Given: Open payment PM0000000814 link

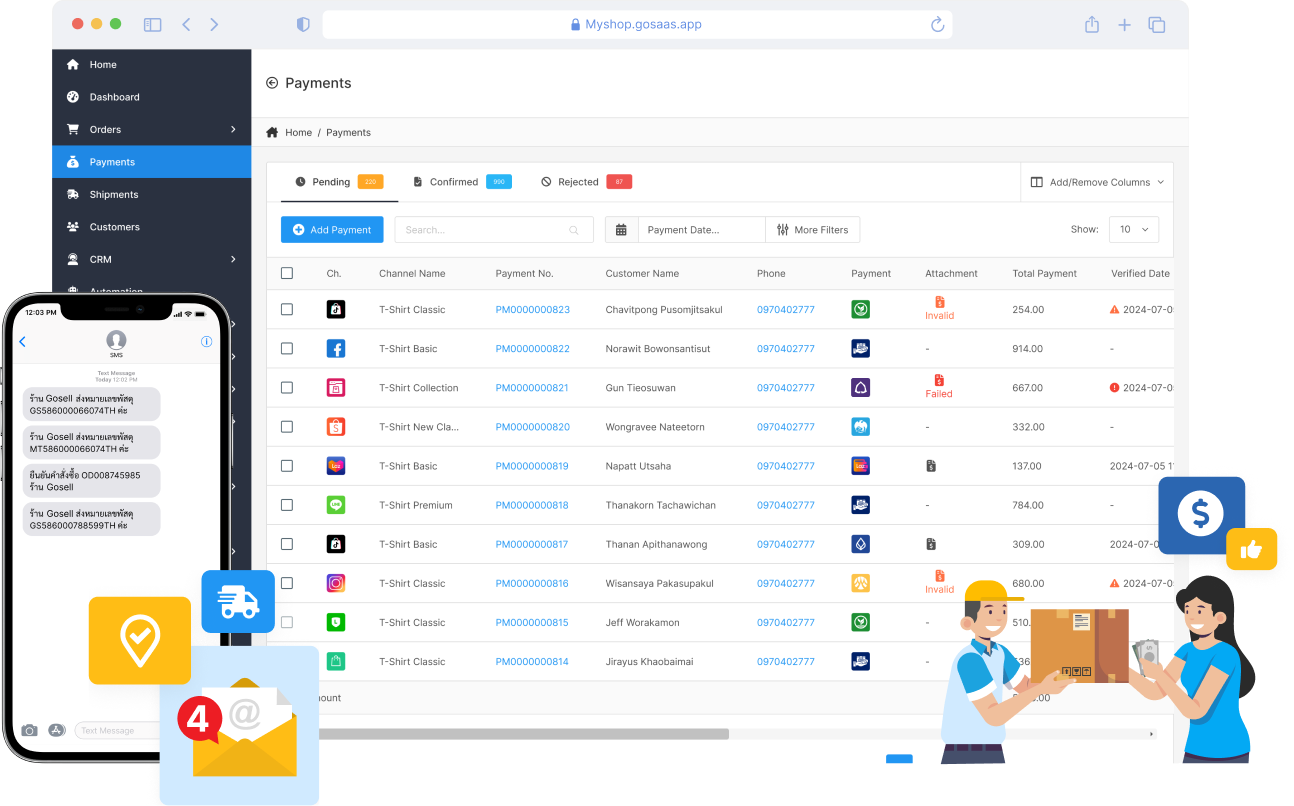Looking at the screenshot, I should pos(532,662).
